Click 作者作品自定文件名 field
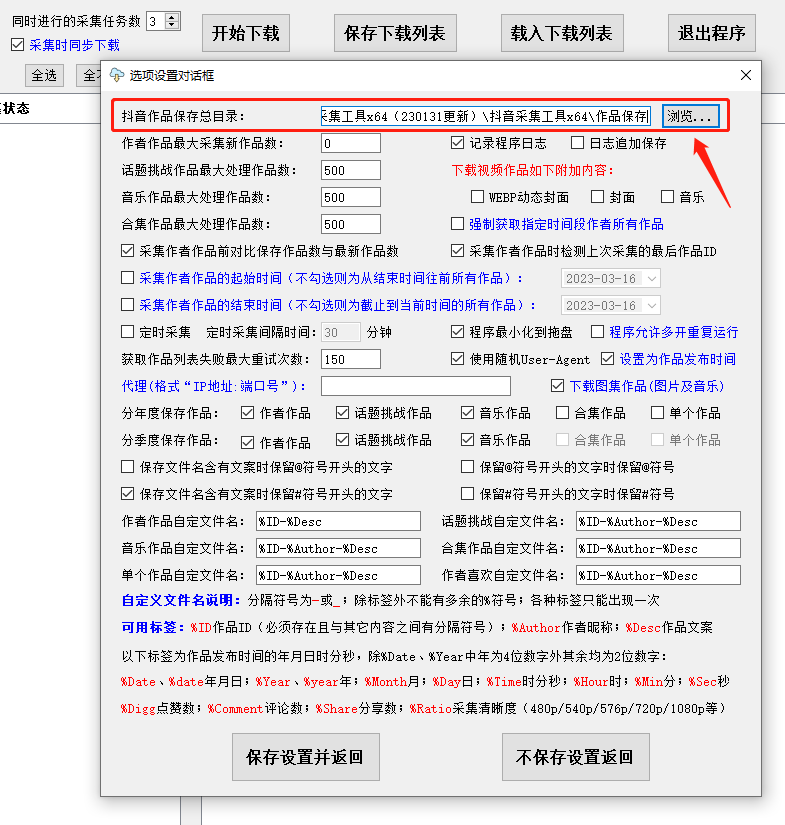 pyautogui.click(x=338, y=521)
